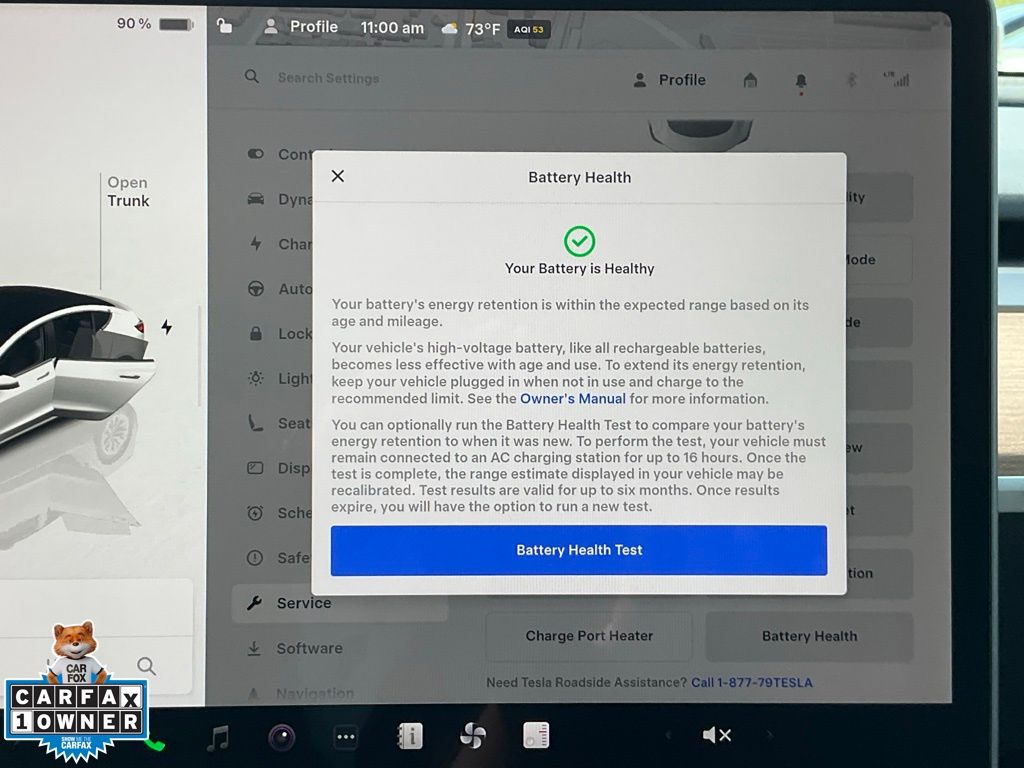The width and height of the screenshot is (1024, 768).
Task: Tap the HomeLink garage icon
Action: 750,80
